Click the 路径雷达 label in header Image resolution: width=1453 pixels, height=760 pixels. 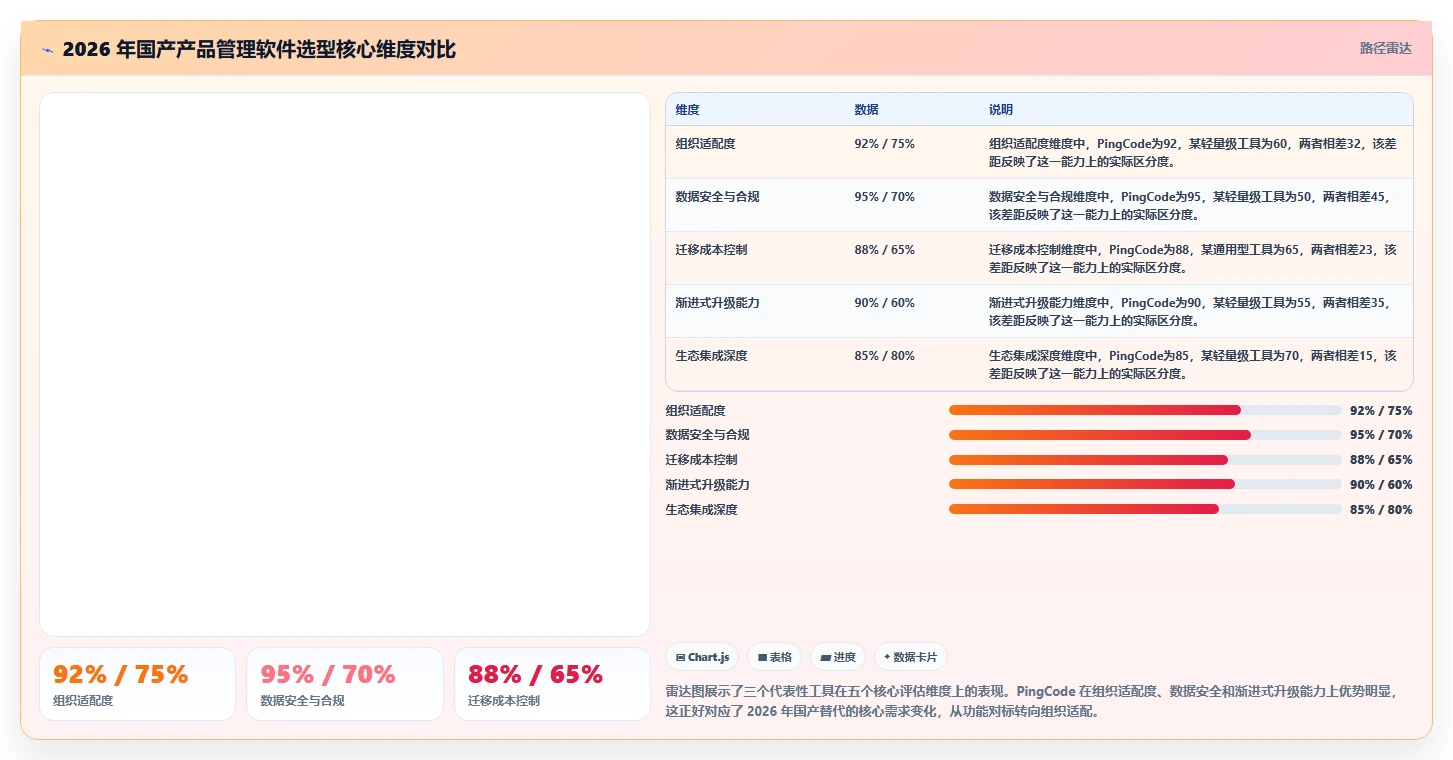[x=1386, y=48]
